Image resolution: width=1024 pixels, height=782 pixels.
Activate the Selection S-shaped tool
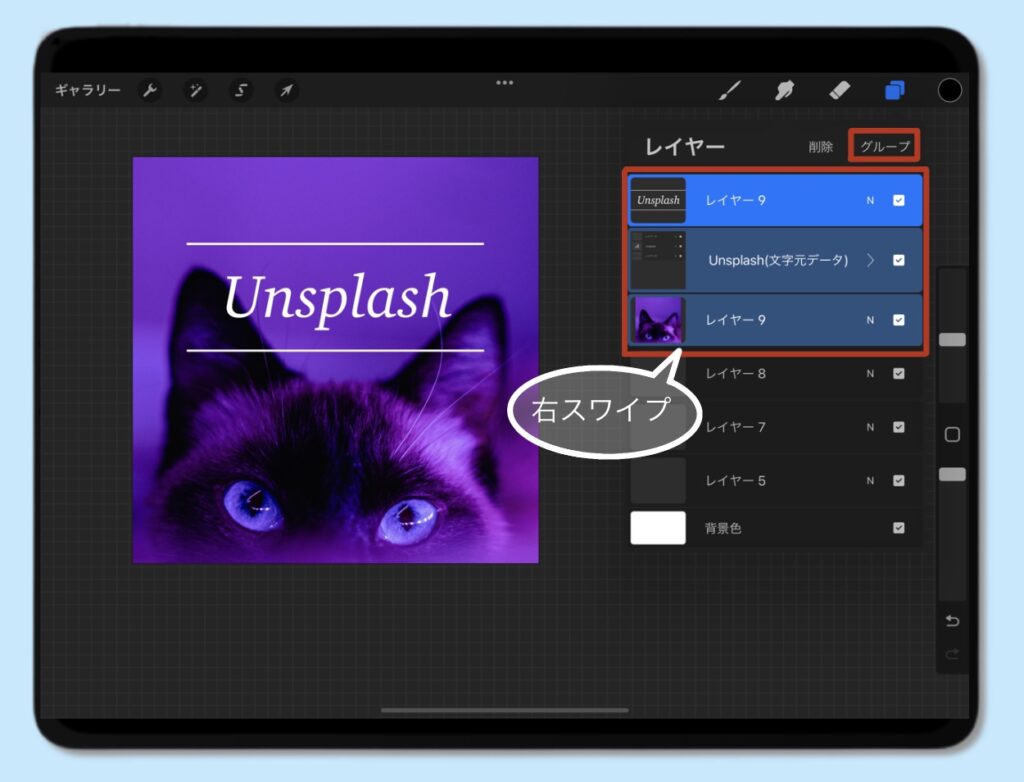tap(241, 90)
